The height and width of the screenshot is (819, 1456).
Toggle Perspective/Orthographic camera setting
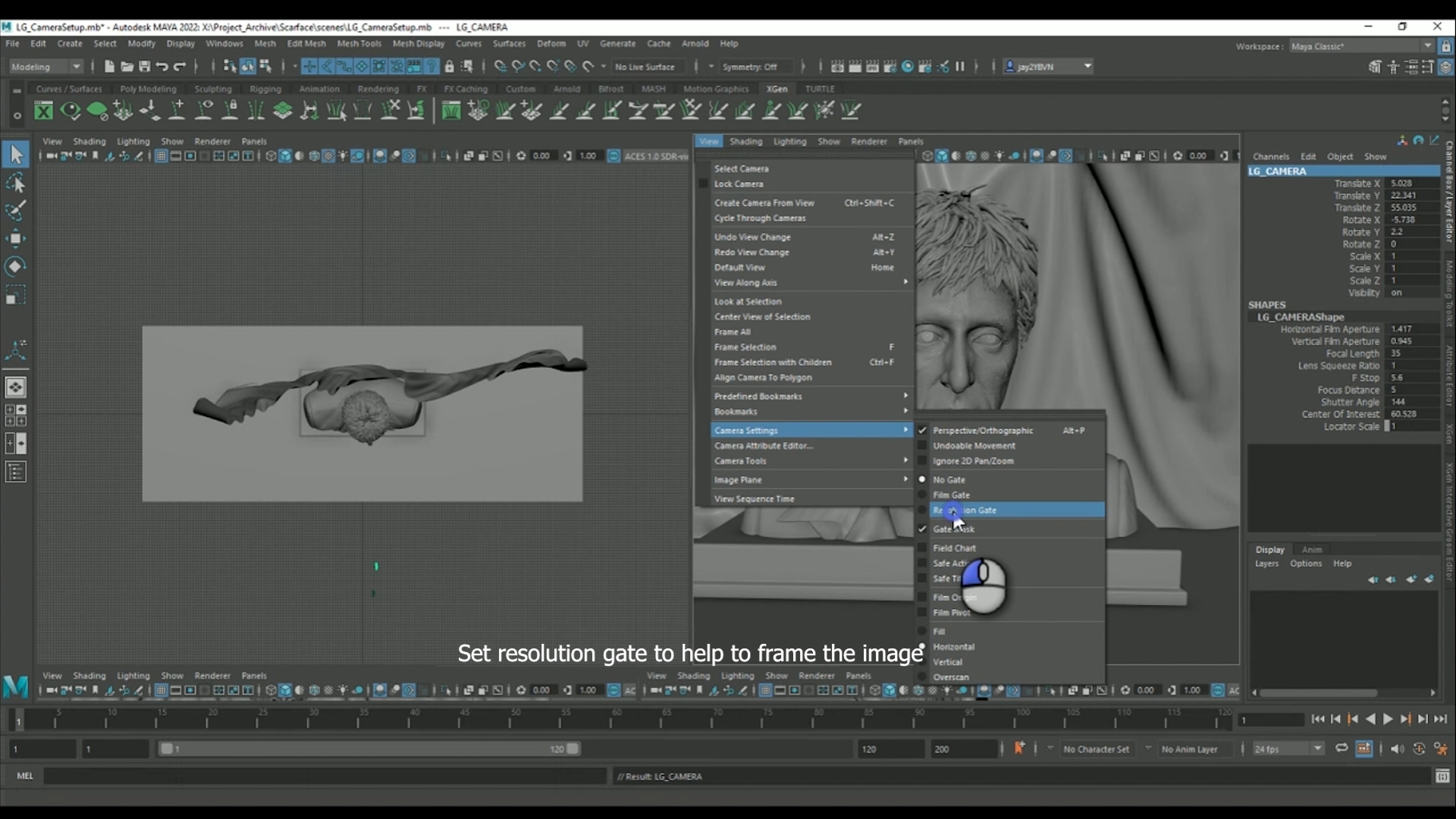pos(983,431)
